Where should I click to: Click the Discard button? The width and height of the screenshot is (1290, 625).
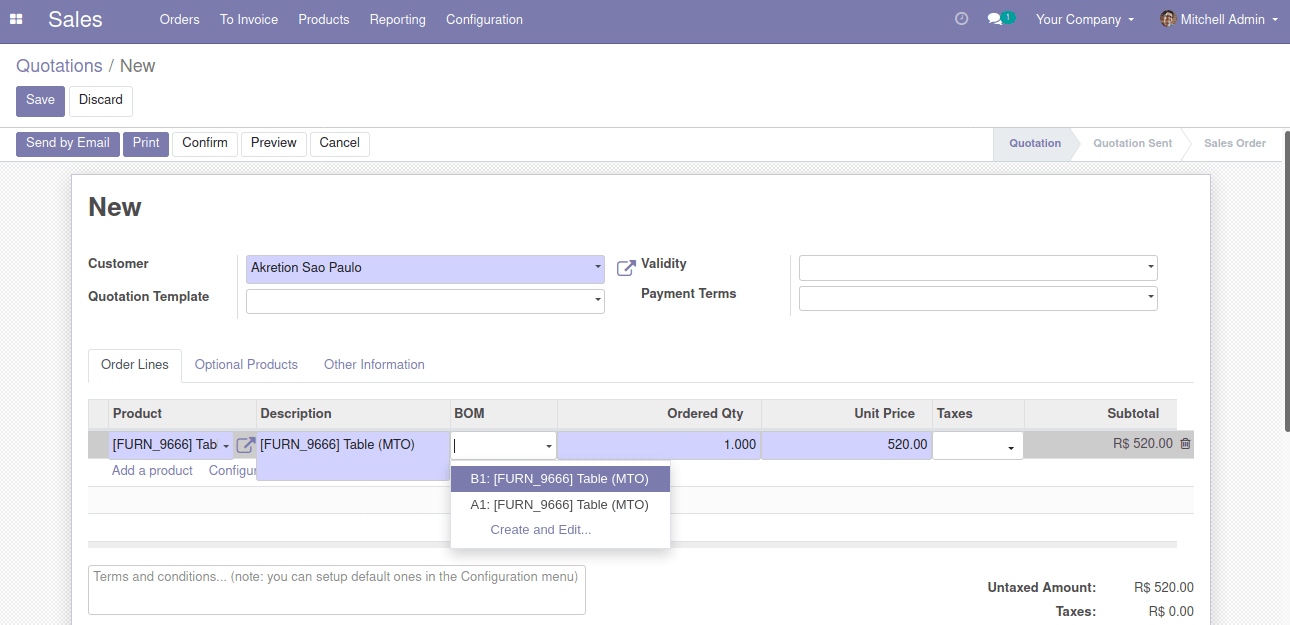point(101,100)
